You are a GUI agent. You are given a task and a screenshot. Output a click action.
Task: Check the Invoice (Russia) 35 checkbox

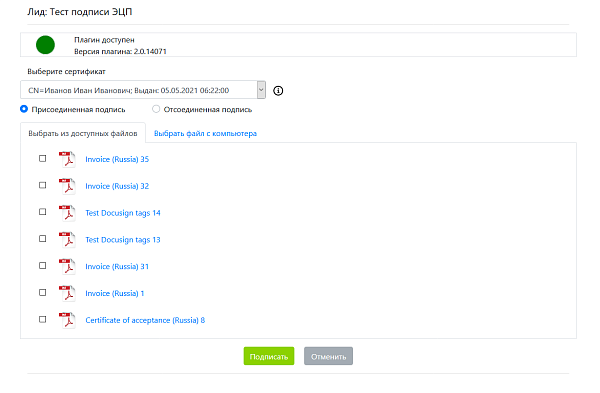[42, 158]
